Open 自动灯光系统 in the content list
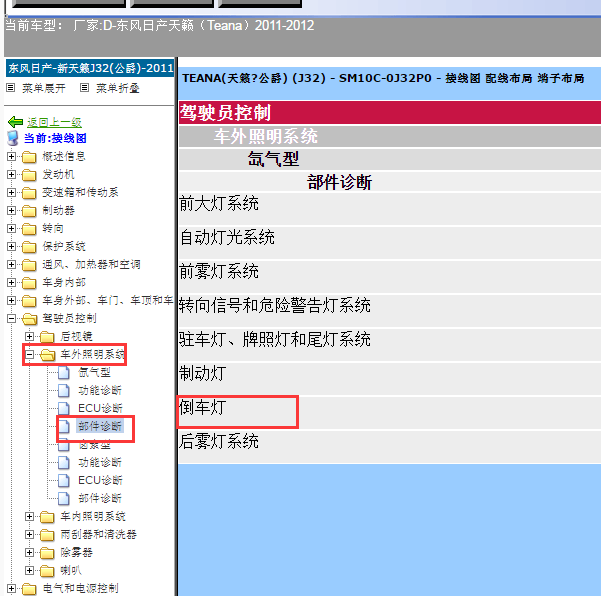 (227, 238)
